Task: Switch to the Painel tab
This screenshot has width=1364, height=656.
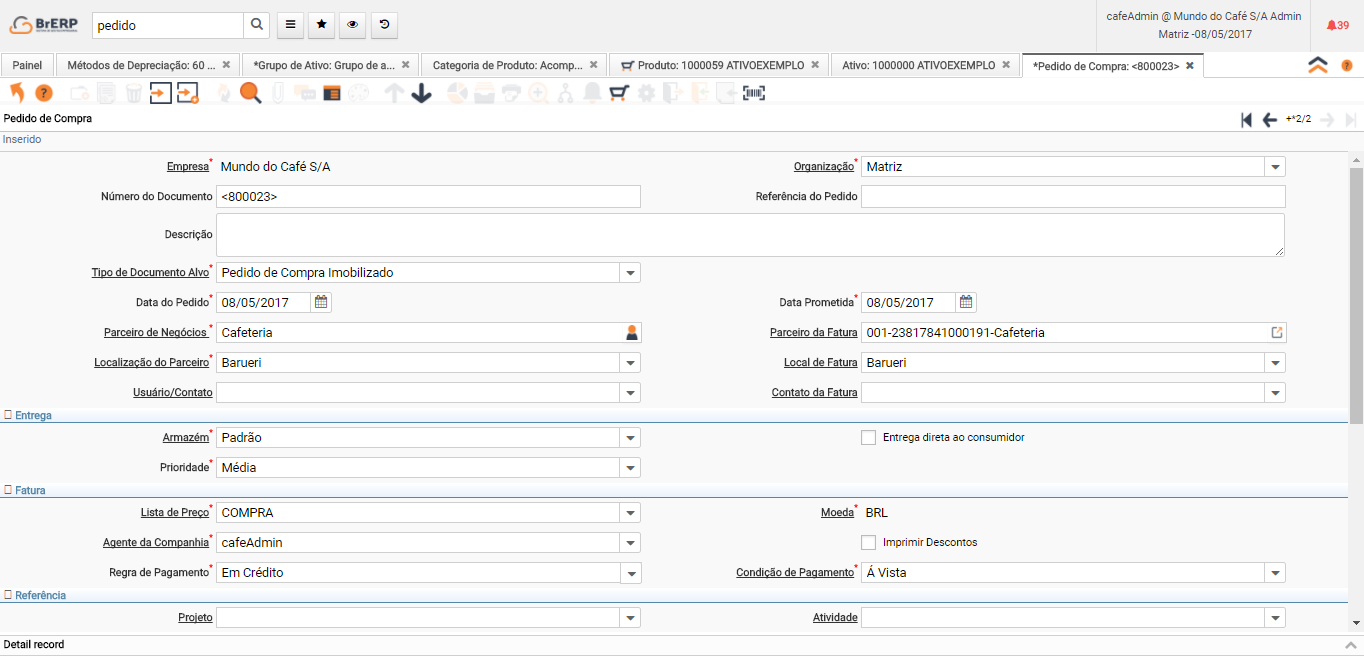Action: [x=27, y=65]
